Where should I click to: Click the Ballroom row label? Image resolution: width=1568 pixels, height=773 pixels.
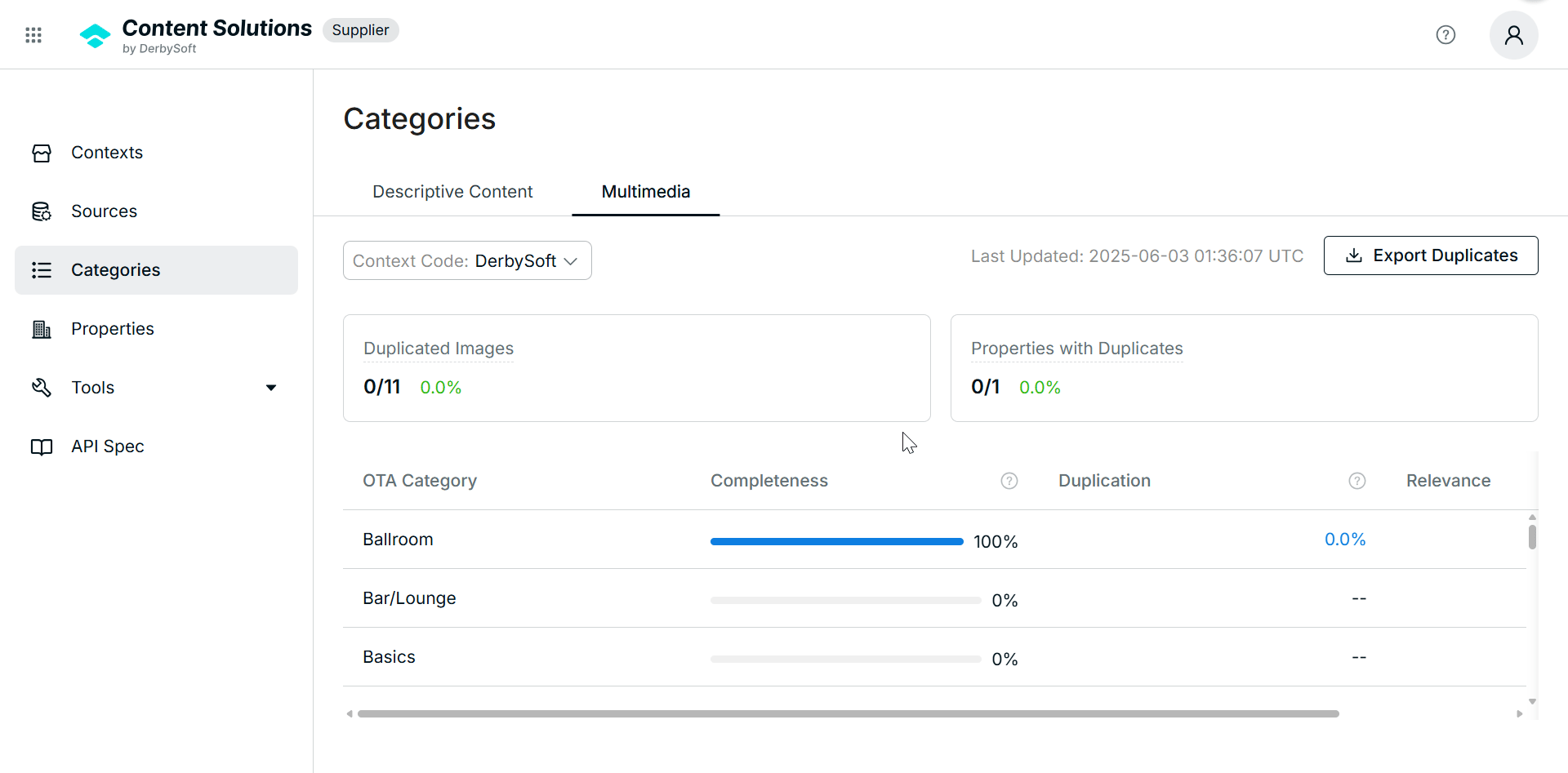tap(398, 540)
